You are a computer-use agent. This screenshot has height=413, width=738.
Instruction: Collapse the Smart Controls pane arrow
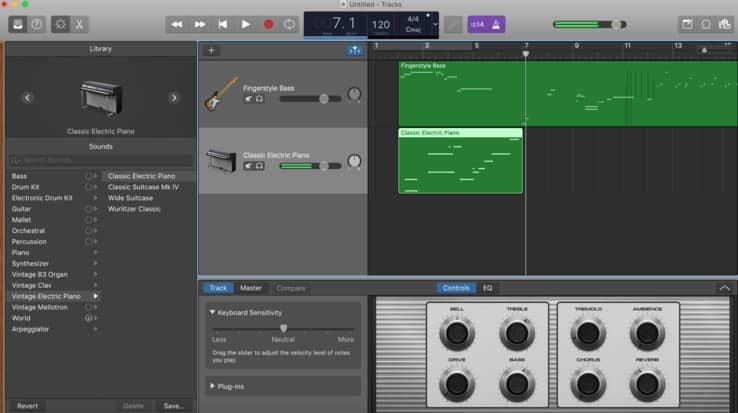(724, 288)
